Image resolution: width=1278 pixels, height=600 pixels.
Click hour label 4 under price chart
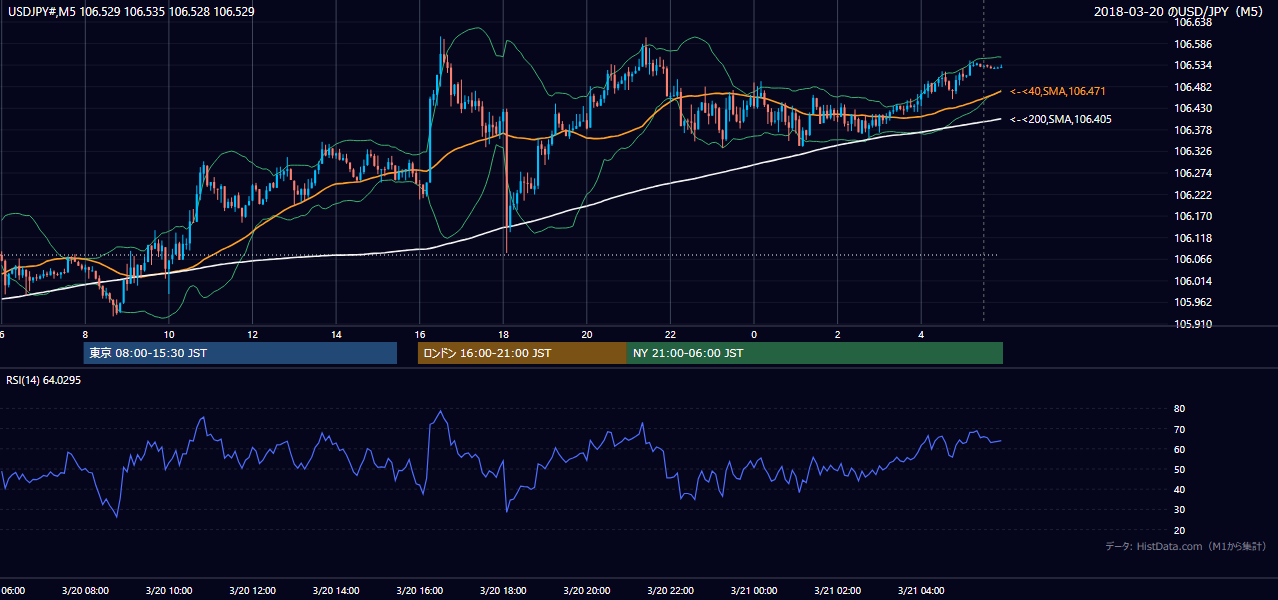[x=922, y=334]
